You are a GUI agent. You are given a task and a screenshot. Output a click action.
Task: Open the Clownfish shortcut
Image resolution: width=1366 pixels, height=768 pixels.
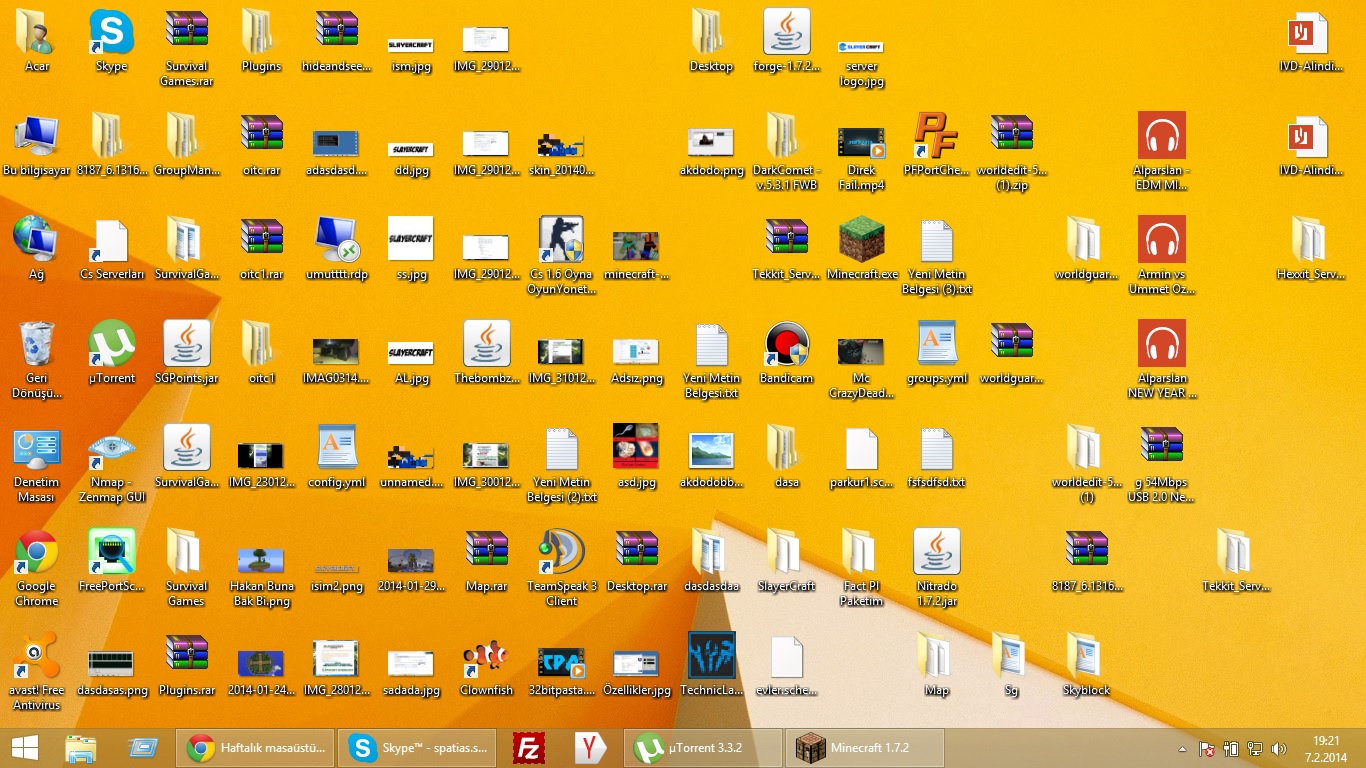[486, 666]
